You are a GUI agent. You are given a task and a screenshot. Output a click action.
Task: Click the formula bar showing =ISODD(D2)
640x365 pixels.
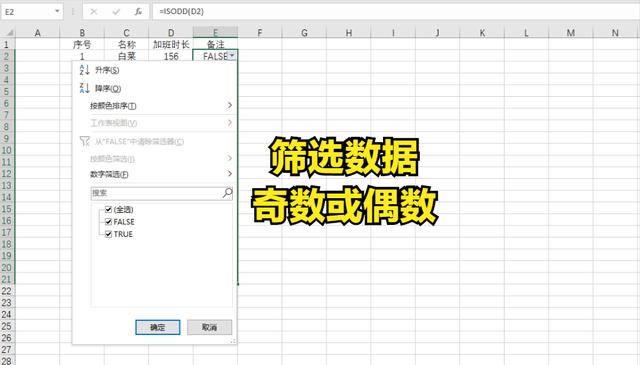coord(395,11)
